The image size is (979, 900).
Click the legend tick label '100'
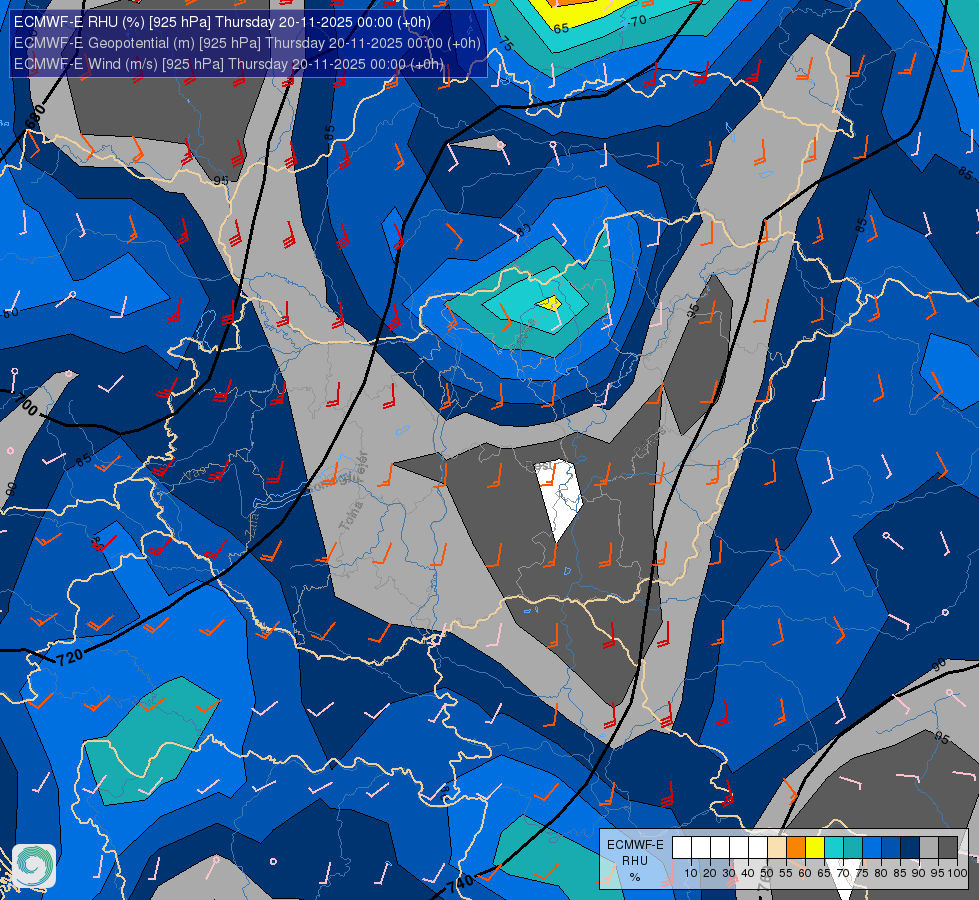957,873
